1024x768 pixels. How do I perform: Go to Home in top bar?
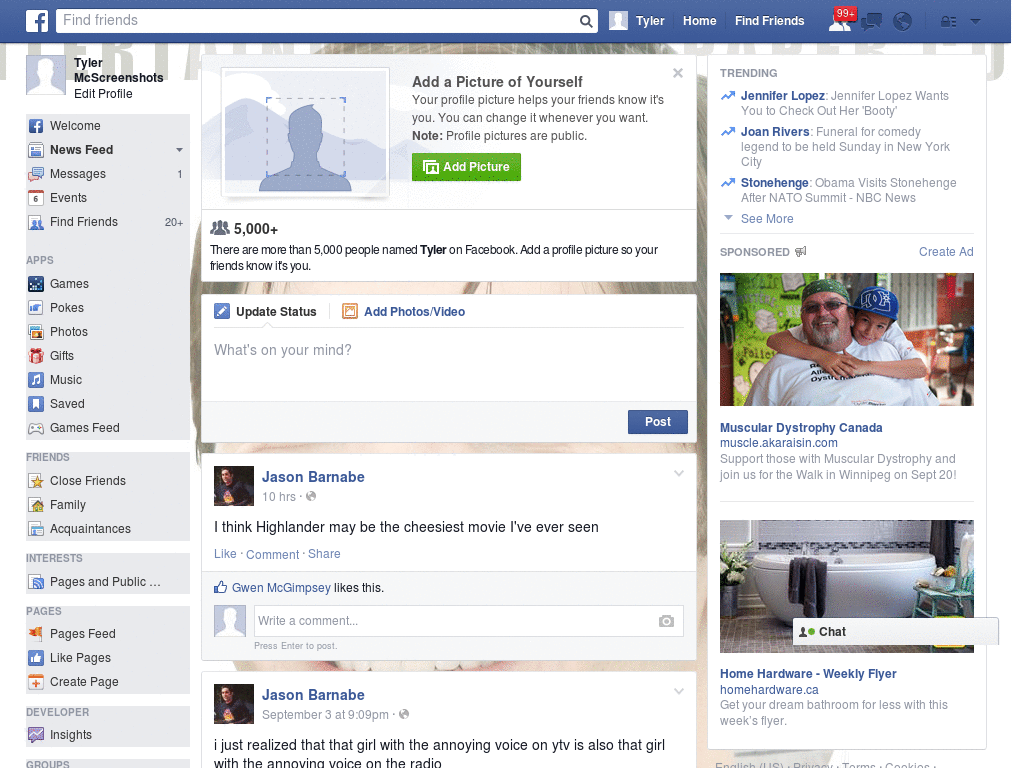(x=699, y=21)
